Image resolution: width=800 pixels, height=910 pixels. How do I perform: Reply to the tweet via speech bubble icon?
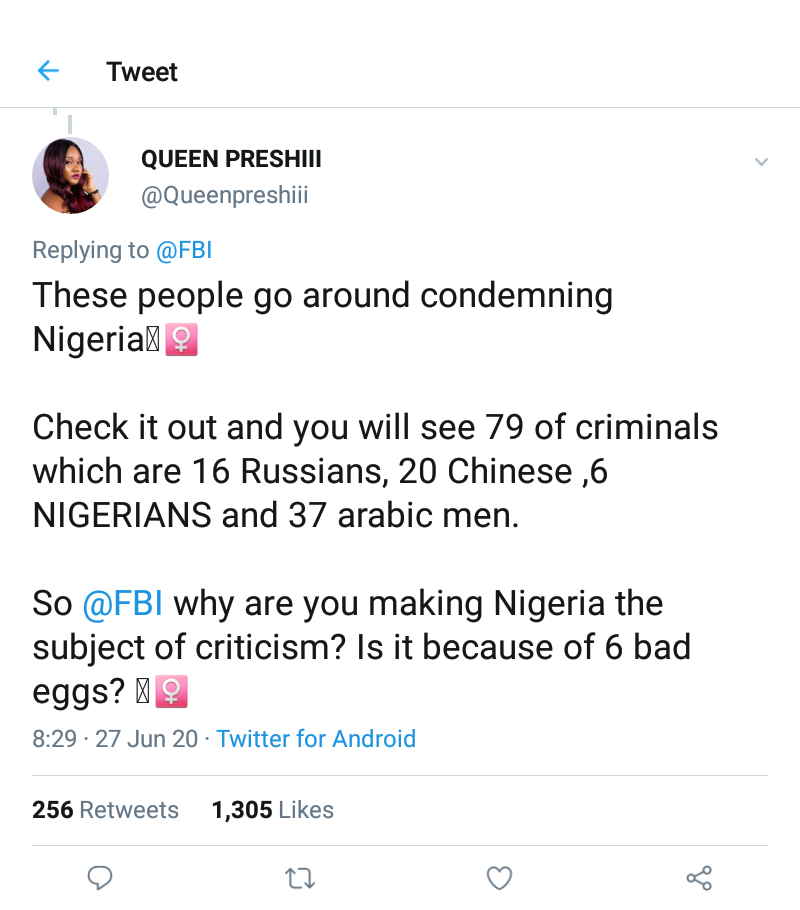click(99, 878)
